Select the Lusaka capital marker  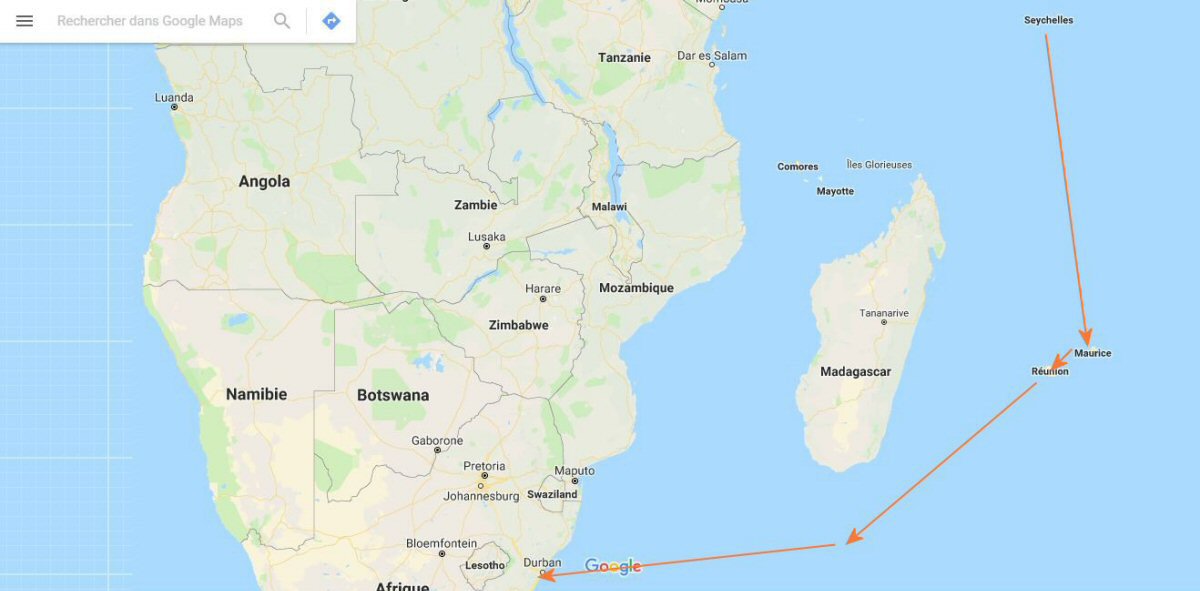tap(487, 248)
